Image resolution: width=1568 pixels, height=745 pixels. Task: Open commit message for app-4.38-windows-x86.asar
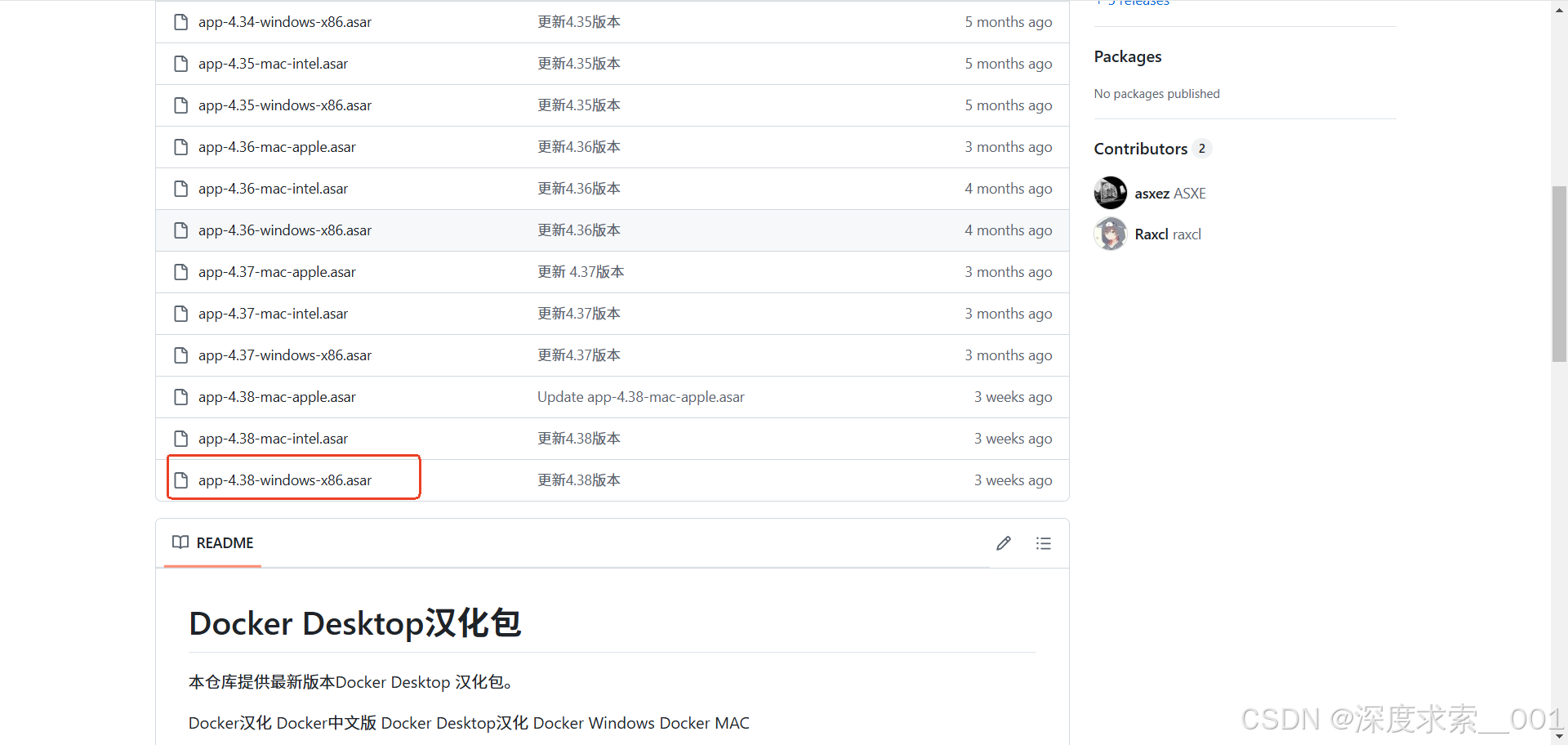[x=579, y=480]
